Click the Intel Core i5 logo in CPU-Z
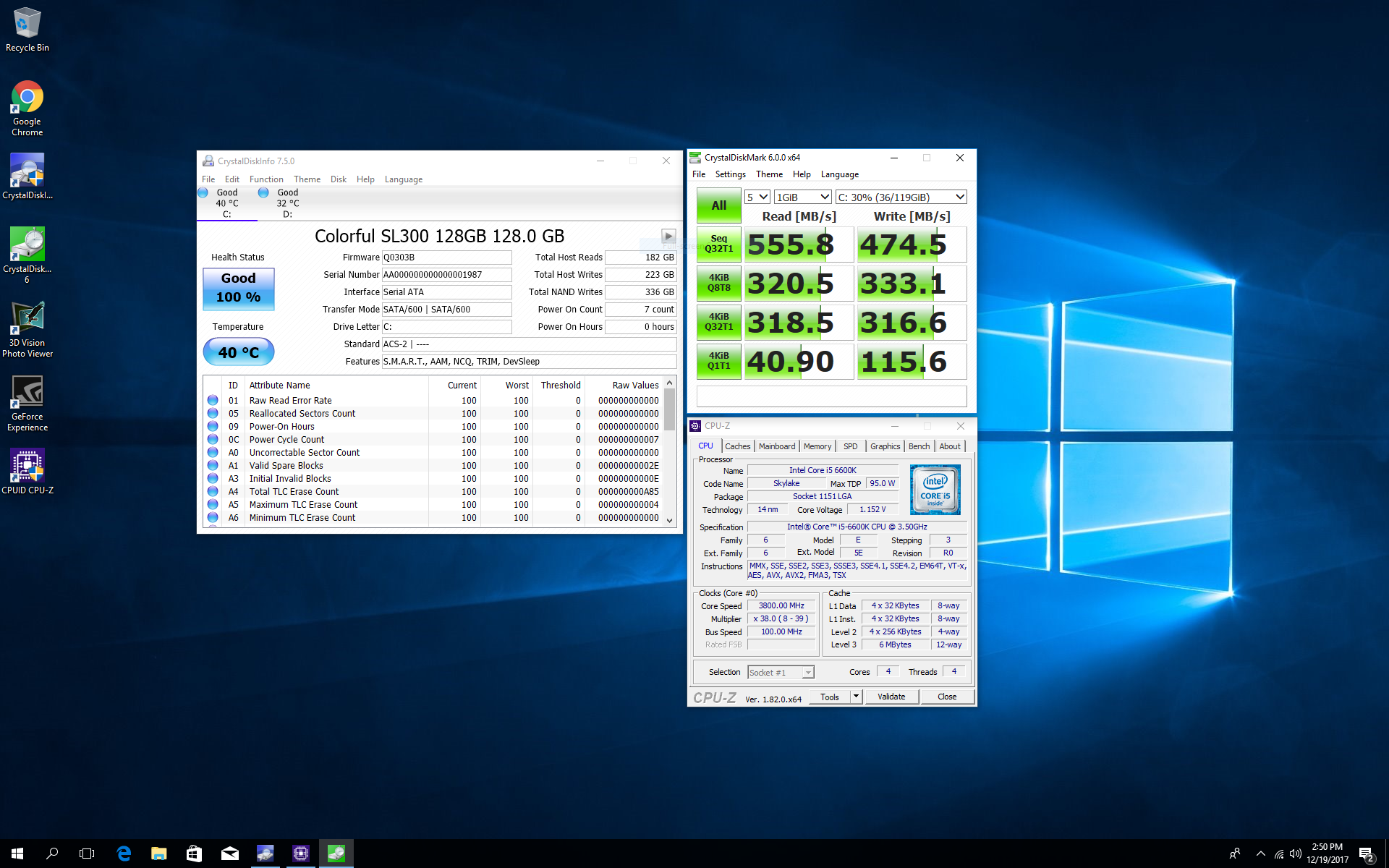 click(935, 490)
